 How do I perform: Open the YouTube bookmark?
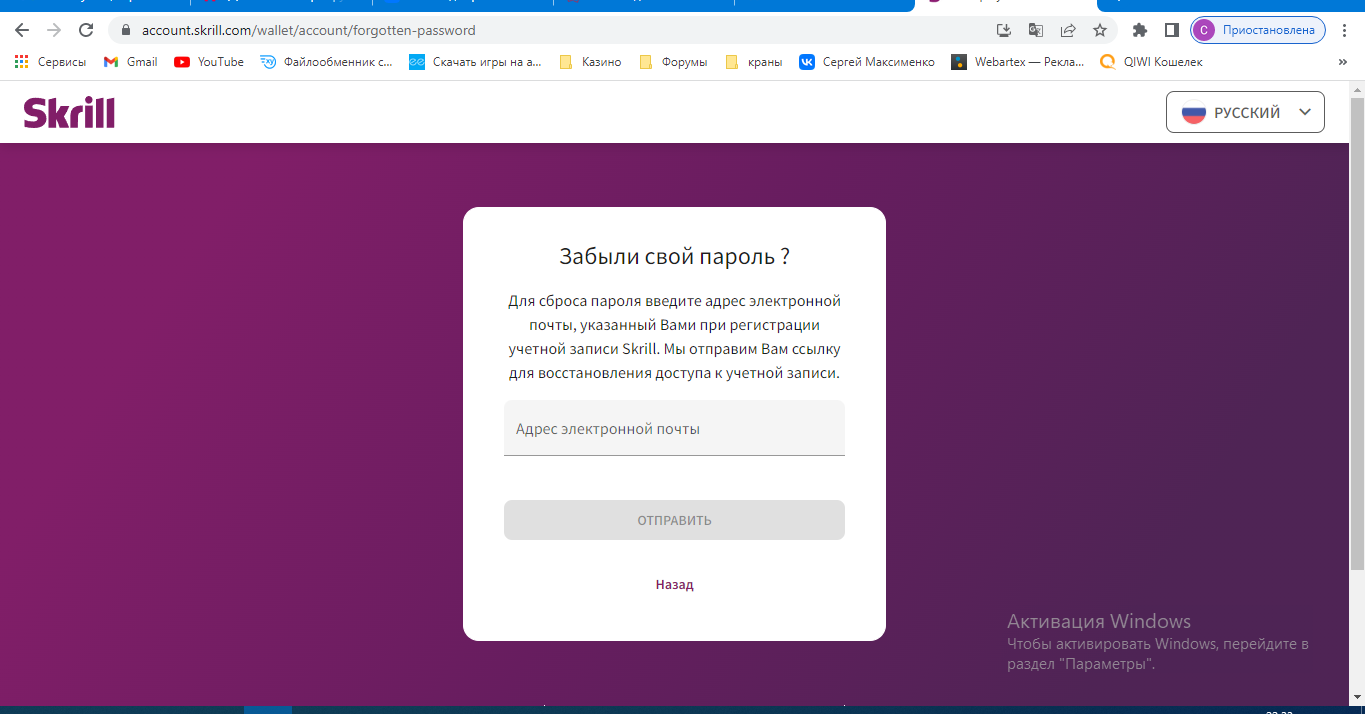click(x=209, y=62)
